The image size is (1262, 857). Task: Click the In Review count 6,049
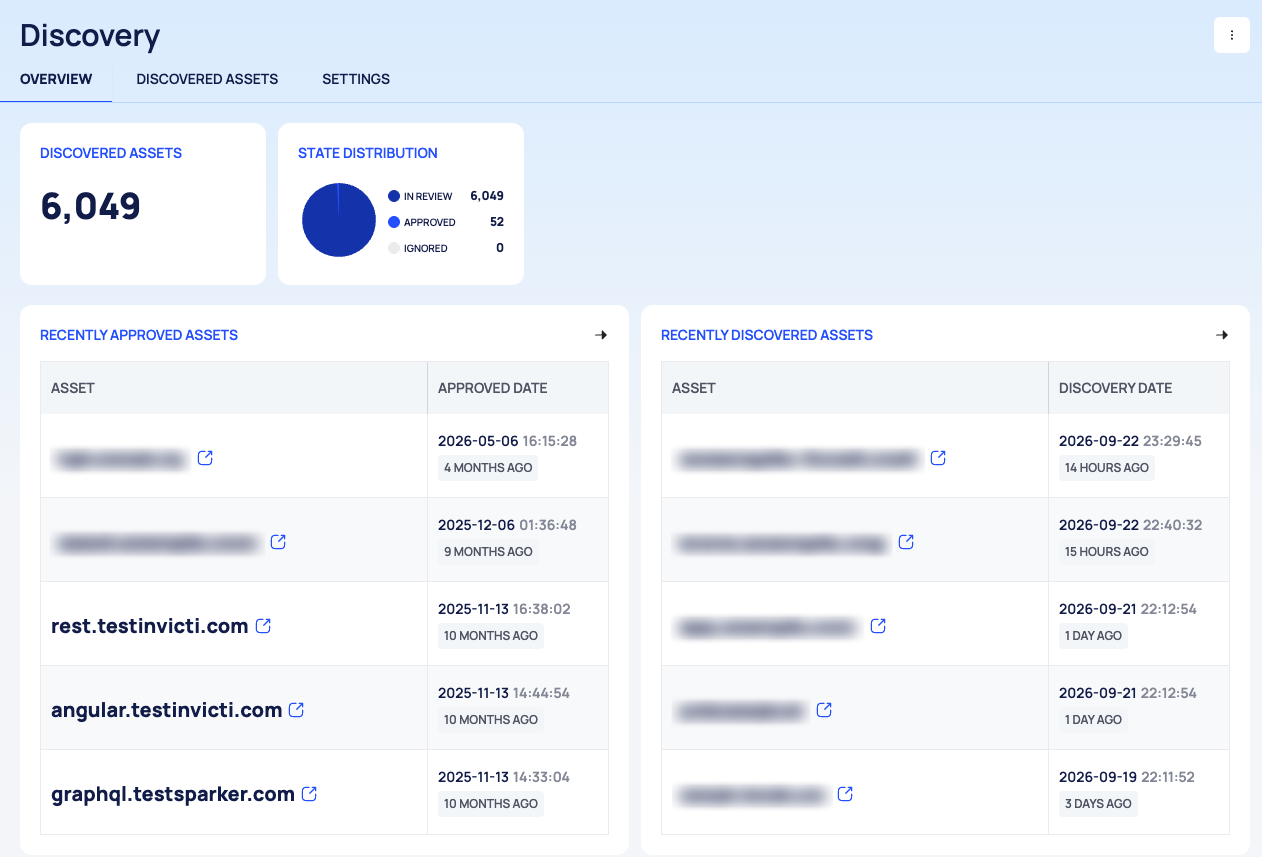pos(487,196)
